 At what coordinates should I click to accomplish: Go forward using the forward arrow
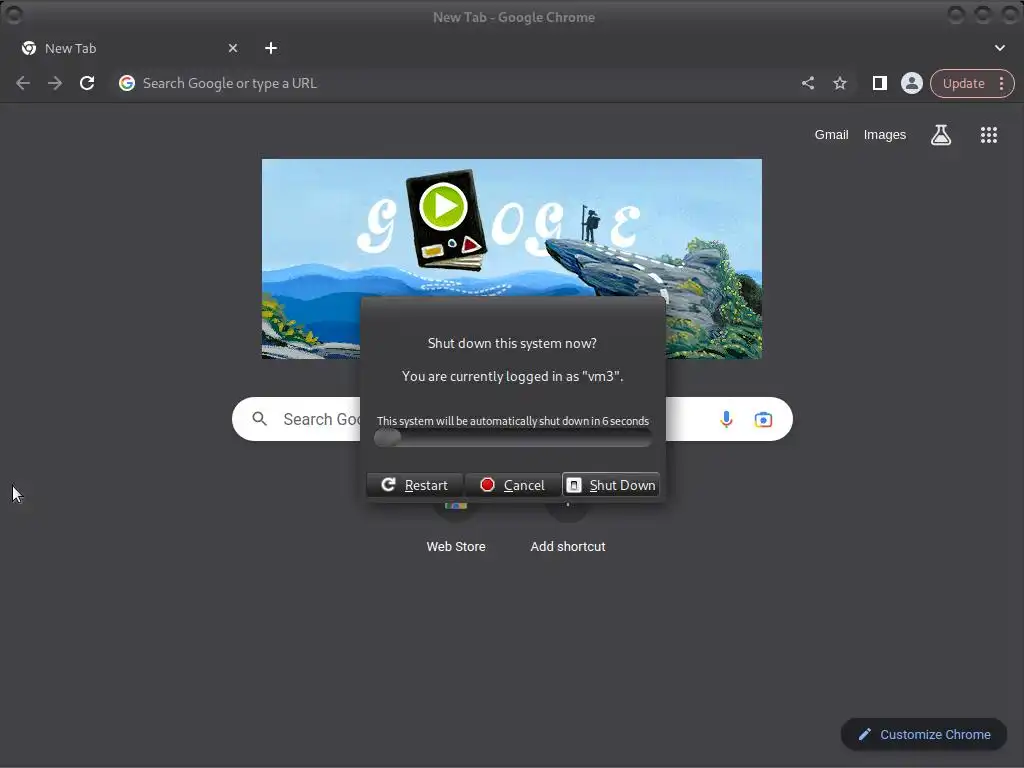55,83
